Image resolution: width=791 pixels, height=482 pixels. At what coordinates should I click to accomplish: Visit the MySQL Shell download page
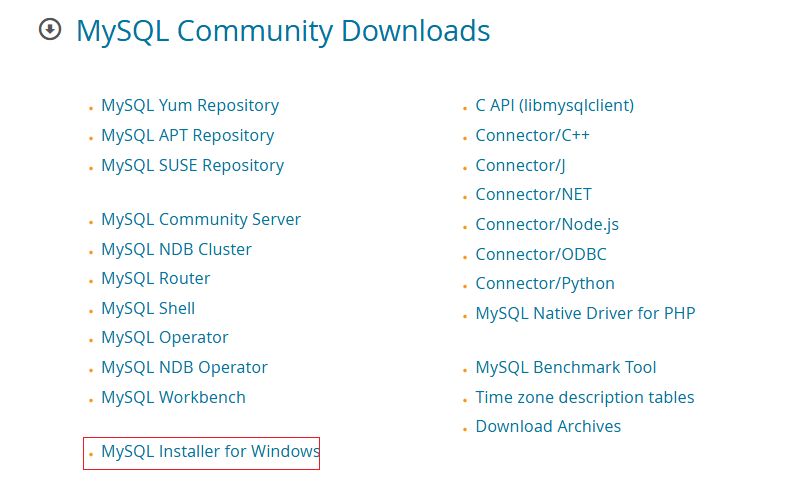tap(148, 308)
